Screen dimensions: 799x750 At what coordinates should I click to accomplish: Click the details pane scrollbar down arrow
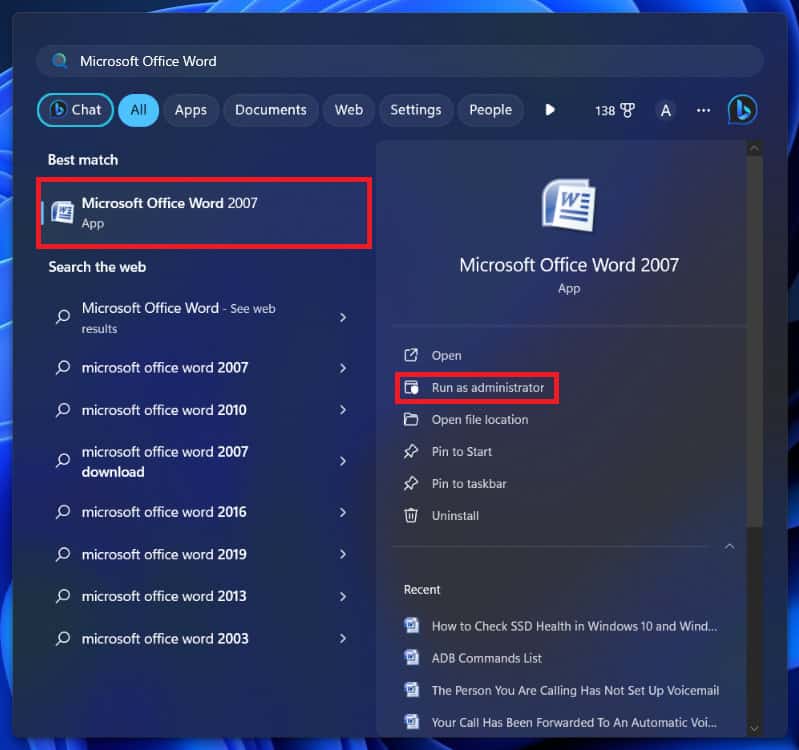[755, 729]
